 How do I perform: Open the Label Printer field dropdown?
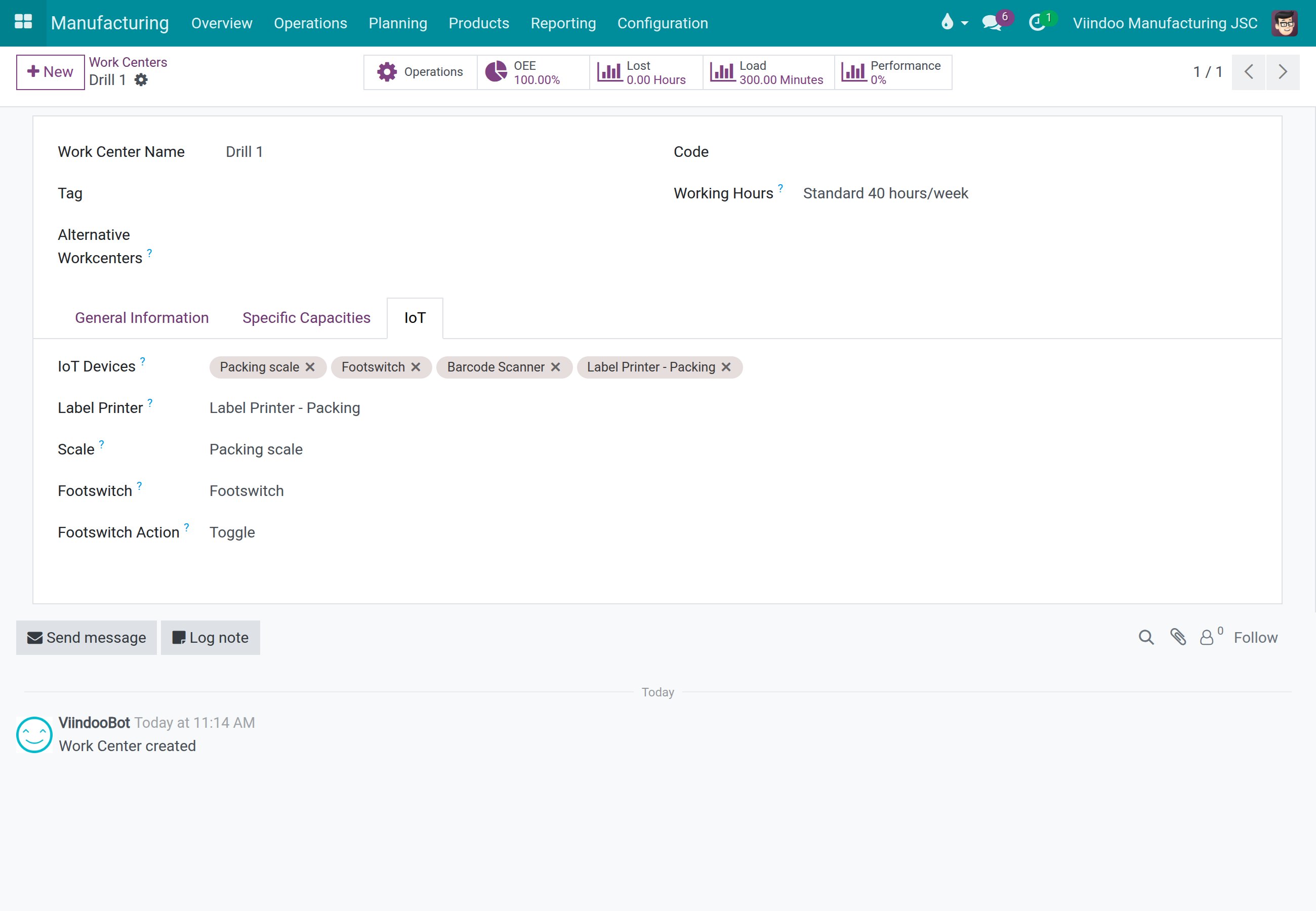point(284,408)
